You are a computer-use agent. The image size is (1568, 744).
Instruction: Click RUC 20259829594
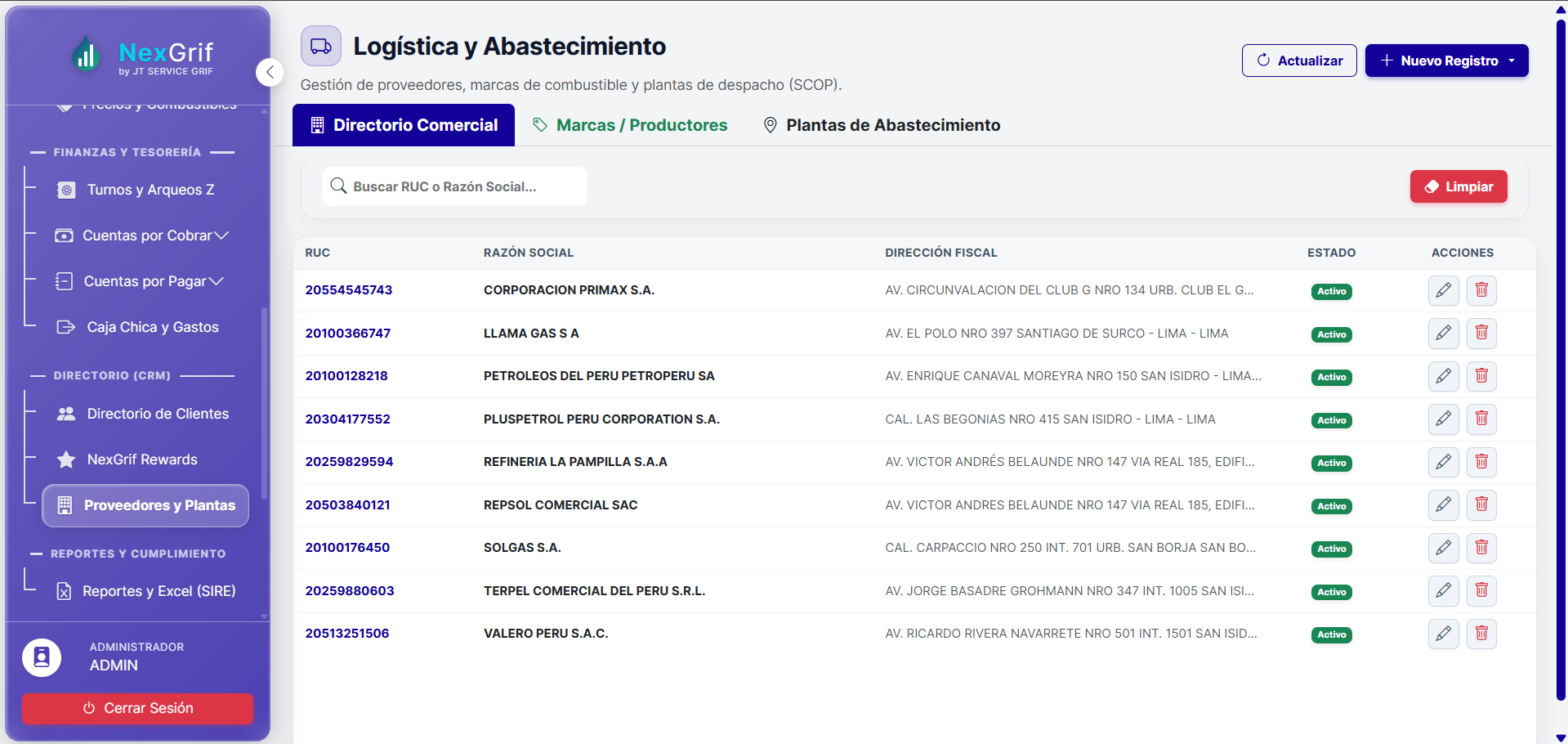[x=350, y=462]
